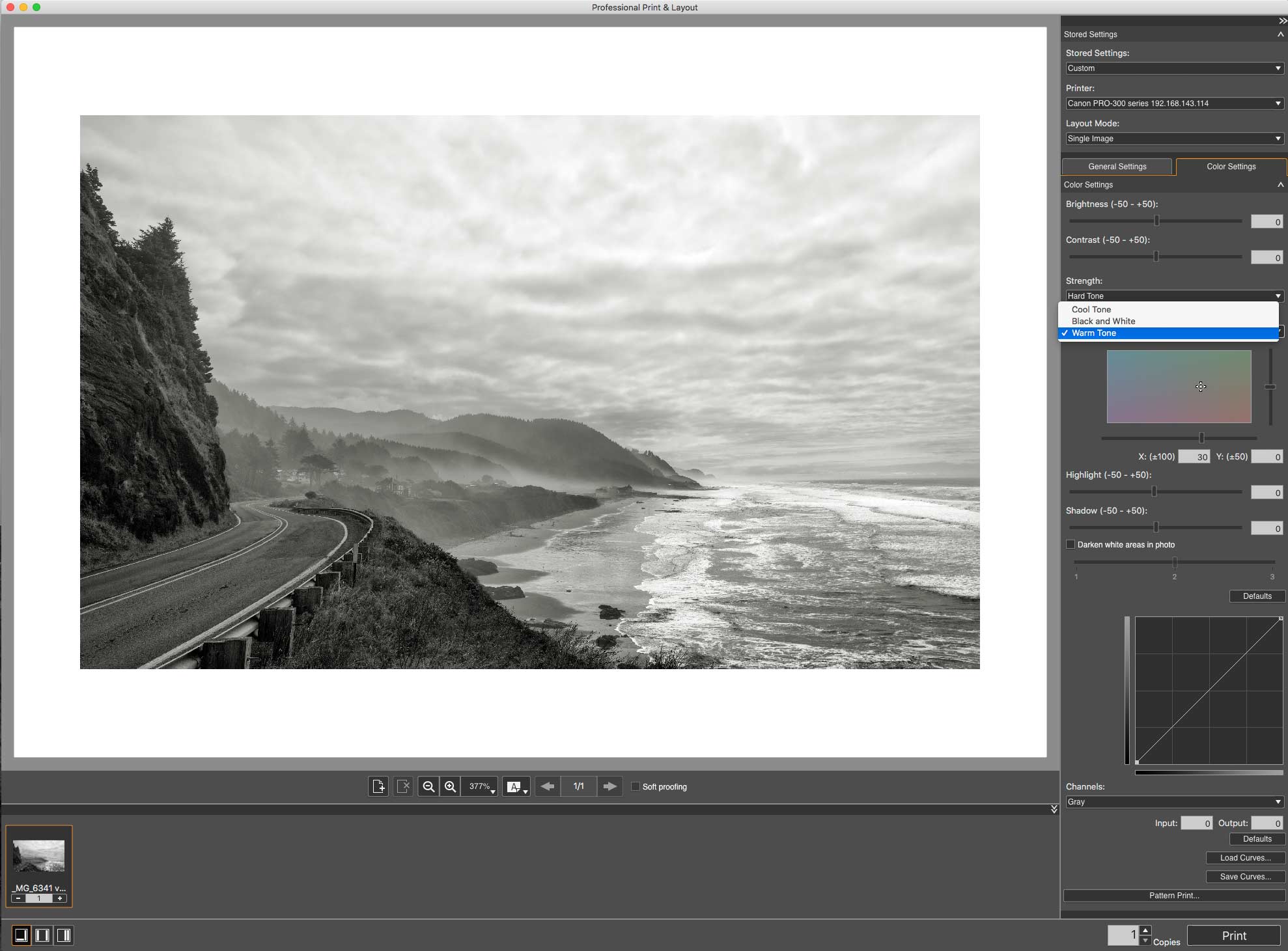The height and width of the screenshot is (951, 1288).
Task: Decrement Copies stepper down arrow
Action: pyautogui.click(x=1145, y=941)
